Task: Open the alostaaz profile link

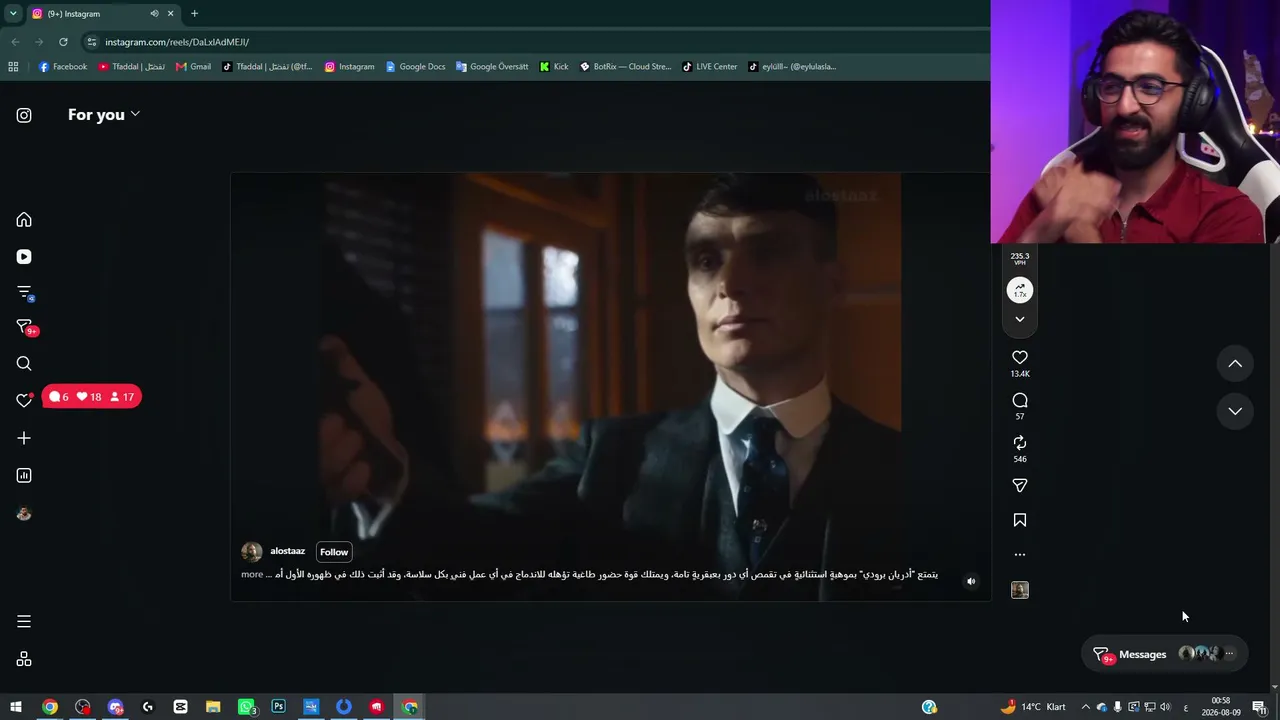Action: coord(287,551)
